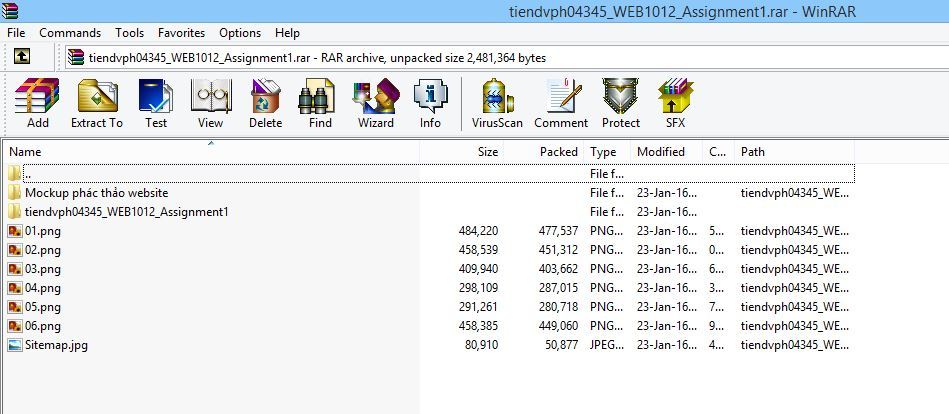This screenshot has width=949, height=414.
Task: Open the Favorites menu
Action: 182,33
